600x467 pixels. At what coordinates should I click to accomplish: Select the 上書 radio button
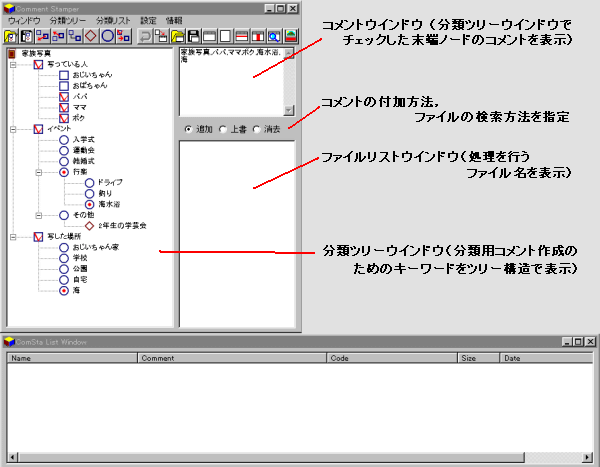pos(220,129)
